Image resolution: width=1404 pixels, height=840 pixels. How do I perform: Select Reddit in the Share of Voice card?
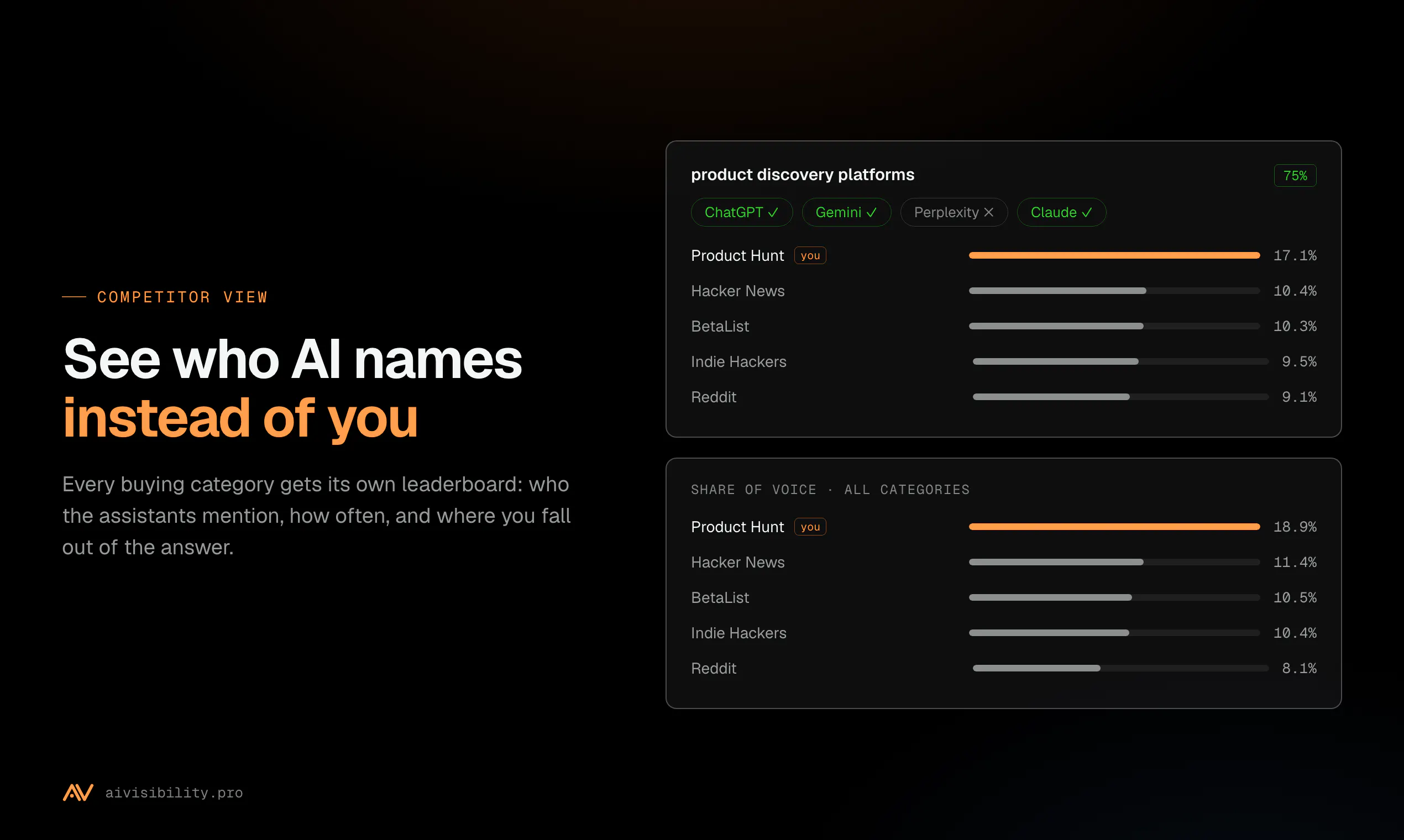click(713, 669)
